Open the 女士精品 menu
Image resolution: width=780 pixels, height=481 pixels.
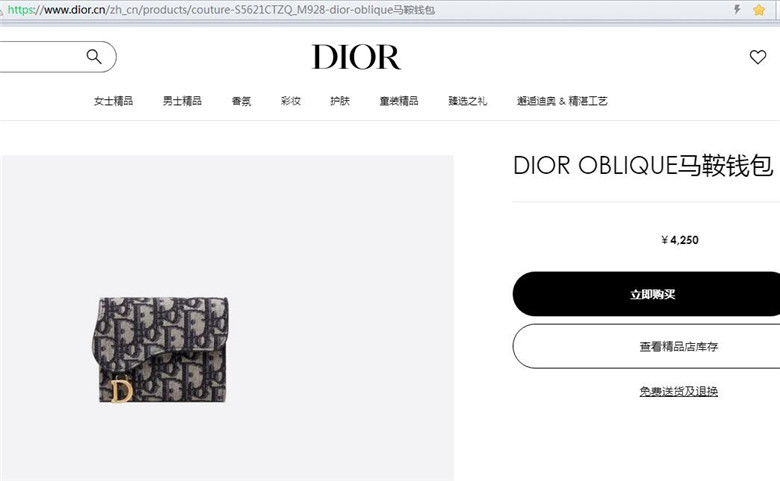tap(113, 101)
